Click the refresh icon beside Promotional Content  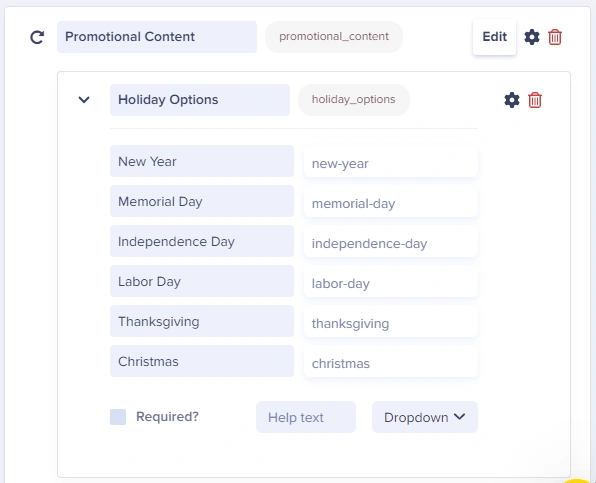(37, 37)
